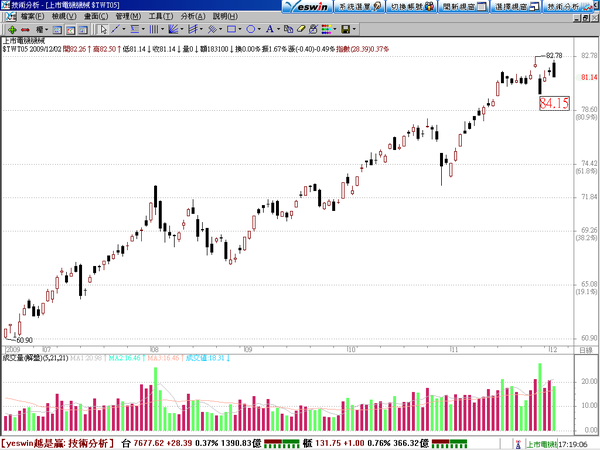Expand the text tool dropdown arrow
600x450 pixels.
point(278,29)
